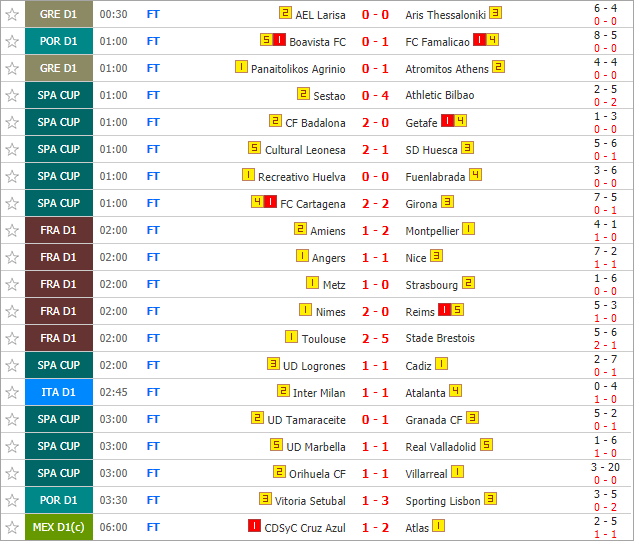634x541 pixels.
Task: Click Boavista FC red card icon
Action: pyautogui.click(x=279, y=40)
